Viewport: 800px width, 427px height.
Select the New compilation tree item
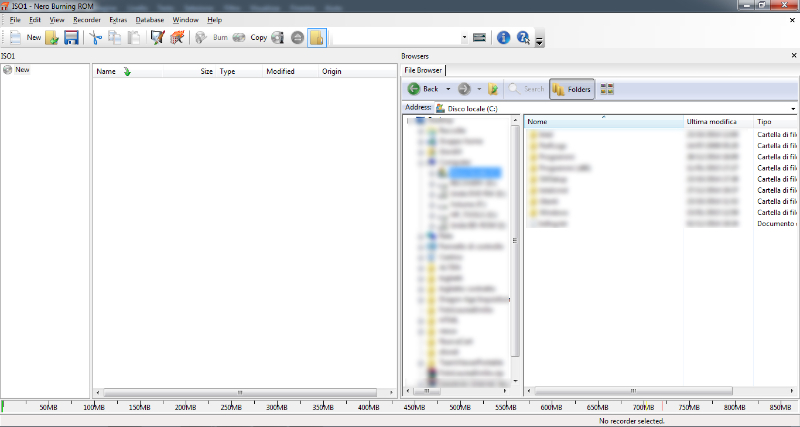pos(22,70)
